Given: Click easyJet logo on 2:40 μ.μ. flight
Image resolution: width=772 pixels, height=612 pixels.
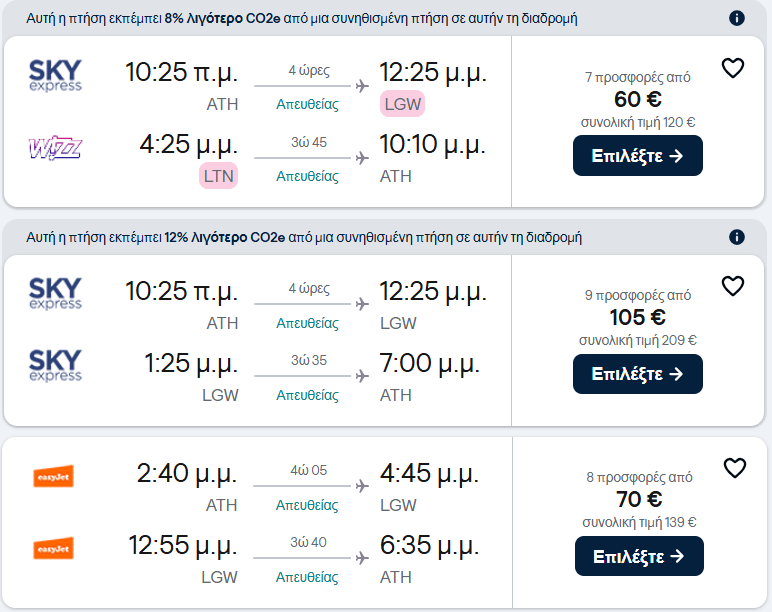Looking at the screenshot, I should (53, 476).
